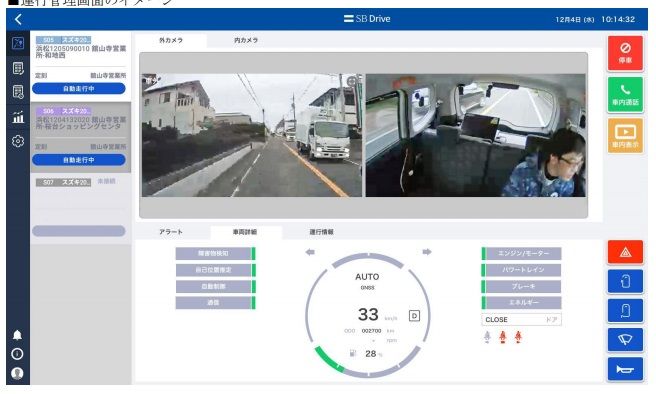Viewport: 656px width, 394px height.
Task: Open the settings gear in the sidebar
Action: [x=18, y=141]
